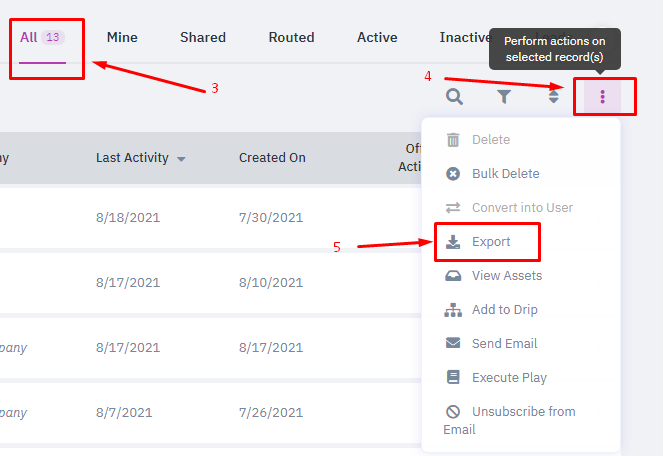Click the Bulk Delete circle-x icon
The height and width of the screenshot is (456, 663).
[453, 173]
